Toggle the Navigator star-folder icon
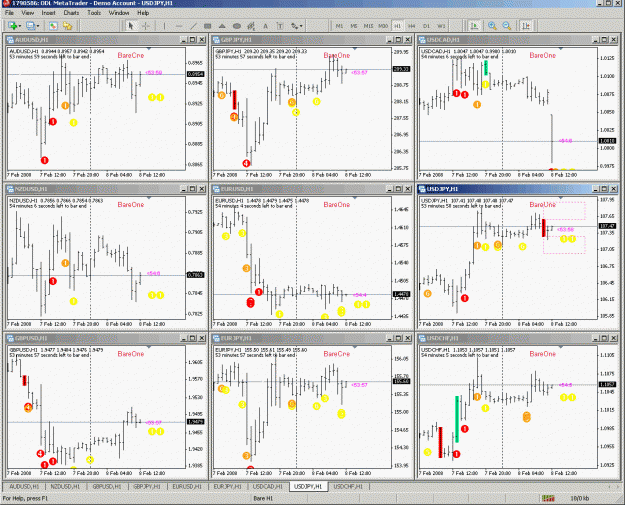The width and height of the screenshot is (625, 505). (x=67, y=26)
